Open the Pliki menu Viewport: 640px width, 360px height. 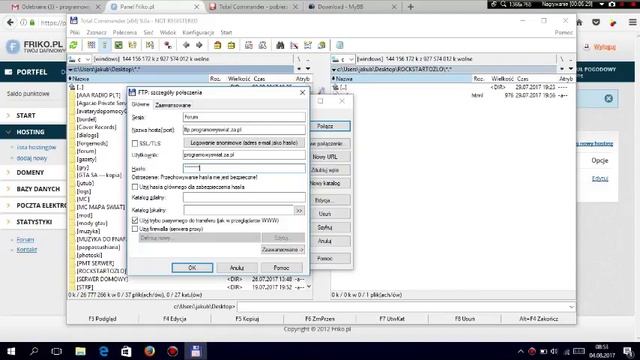click(x=75, y=33)
